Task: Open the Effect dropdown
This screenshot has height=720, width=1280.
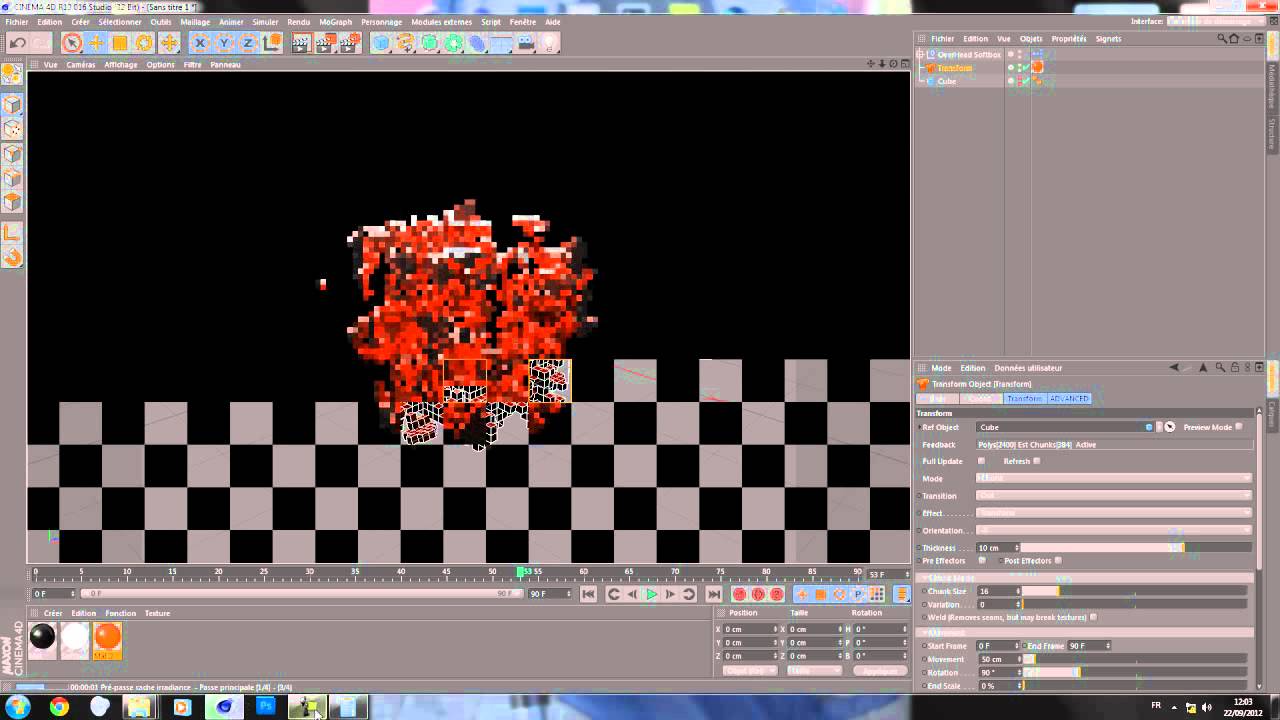Action: 1113,513
